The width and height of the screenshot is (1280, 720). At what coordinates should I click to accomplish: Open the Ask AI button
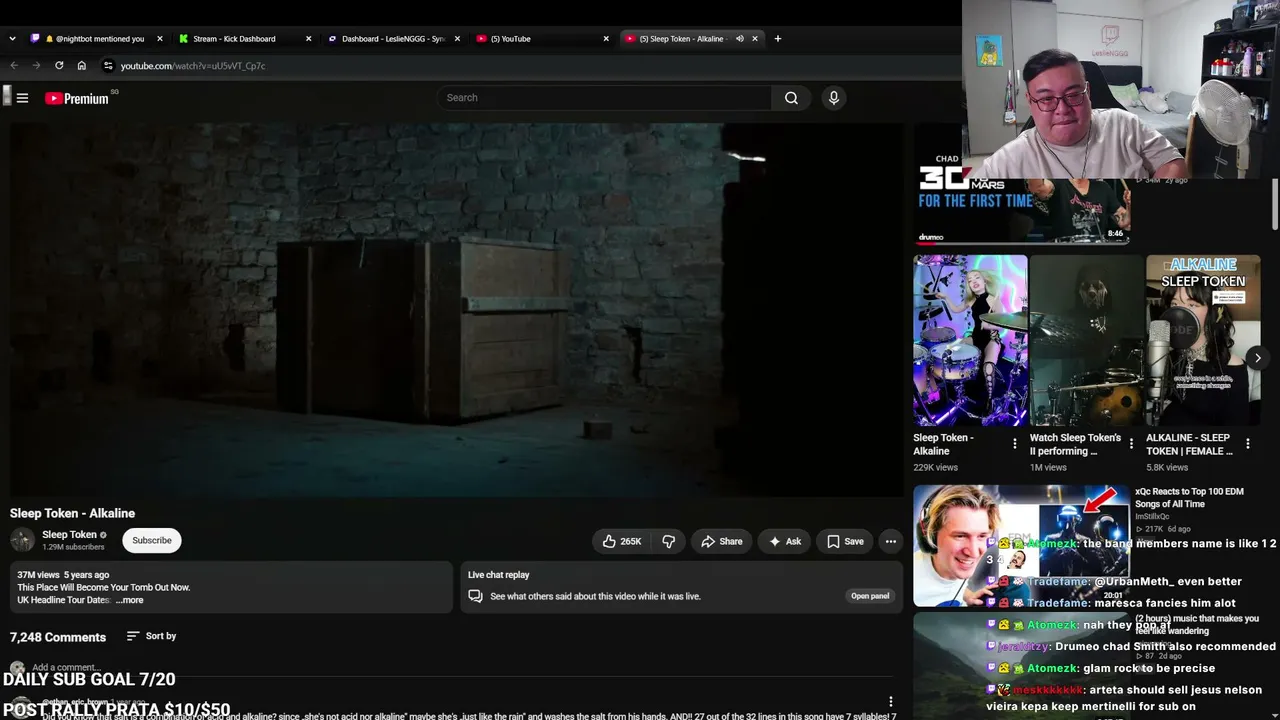click(x=784, y=541)
